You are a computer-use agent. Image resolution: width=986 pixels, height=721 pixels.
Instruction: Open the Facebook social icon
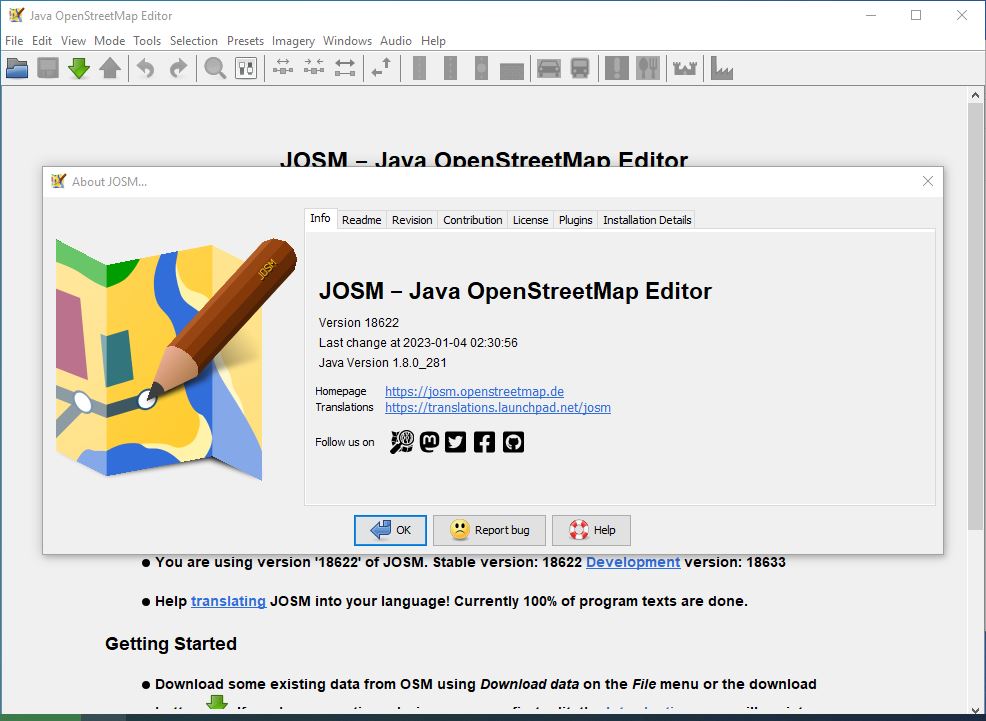(484, 442)
